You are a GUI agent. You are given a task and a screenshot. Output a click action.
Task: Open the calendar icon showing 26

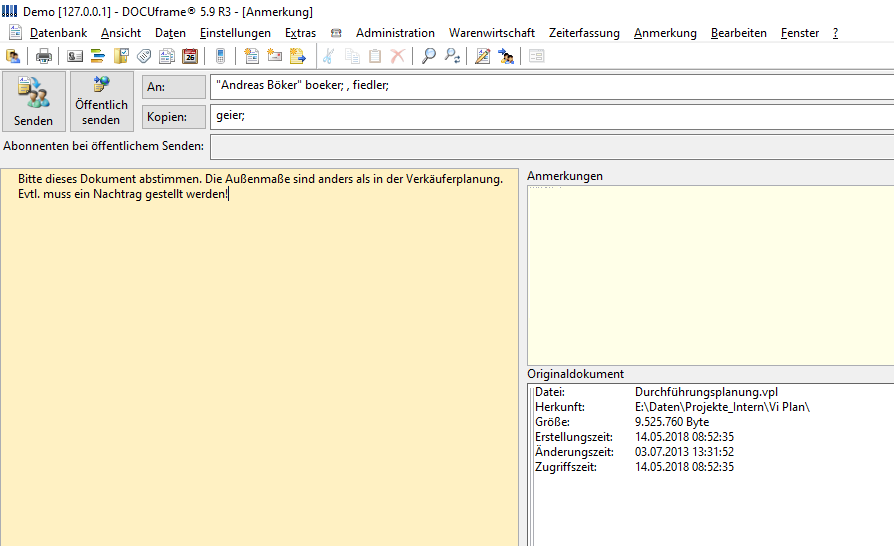[x=190, y=56]
